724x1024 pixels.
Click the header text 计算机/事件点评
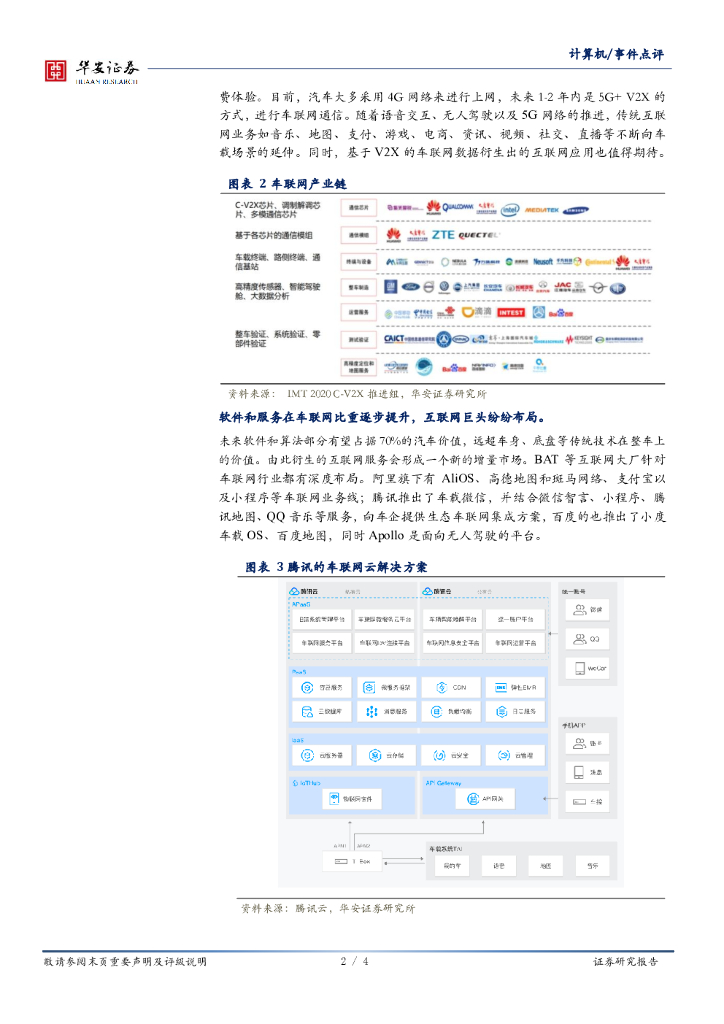tap(616, 54)
